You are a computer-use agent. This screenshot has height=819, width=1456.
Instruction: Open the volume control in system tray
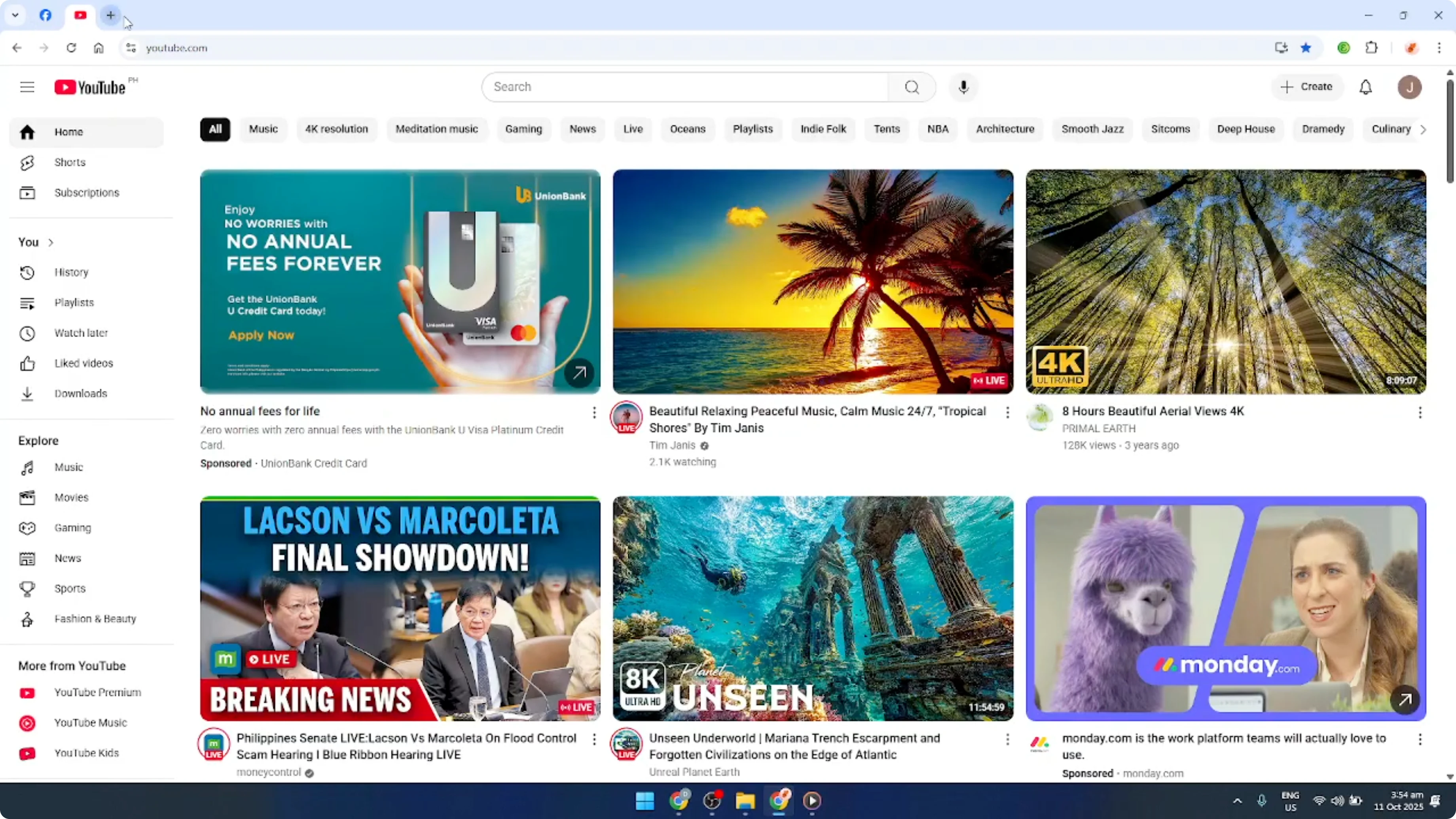[1337, 800]
